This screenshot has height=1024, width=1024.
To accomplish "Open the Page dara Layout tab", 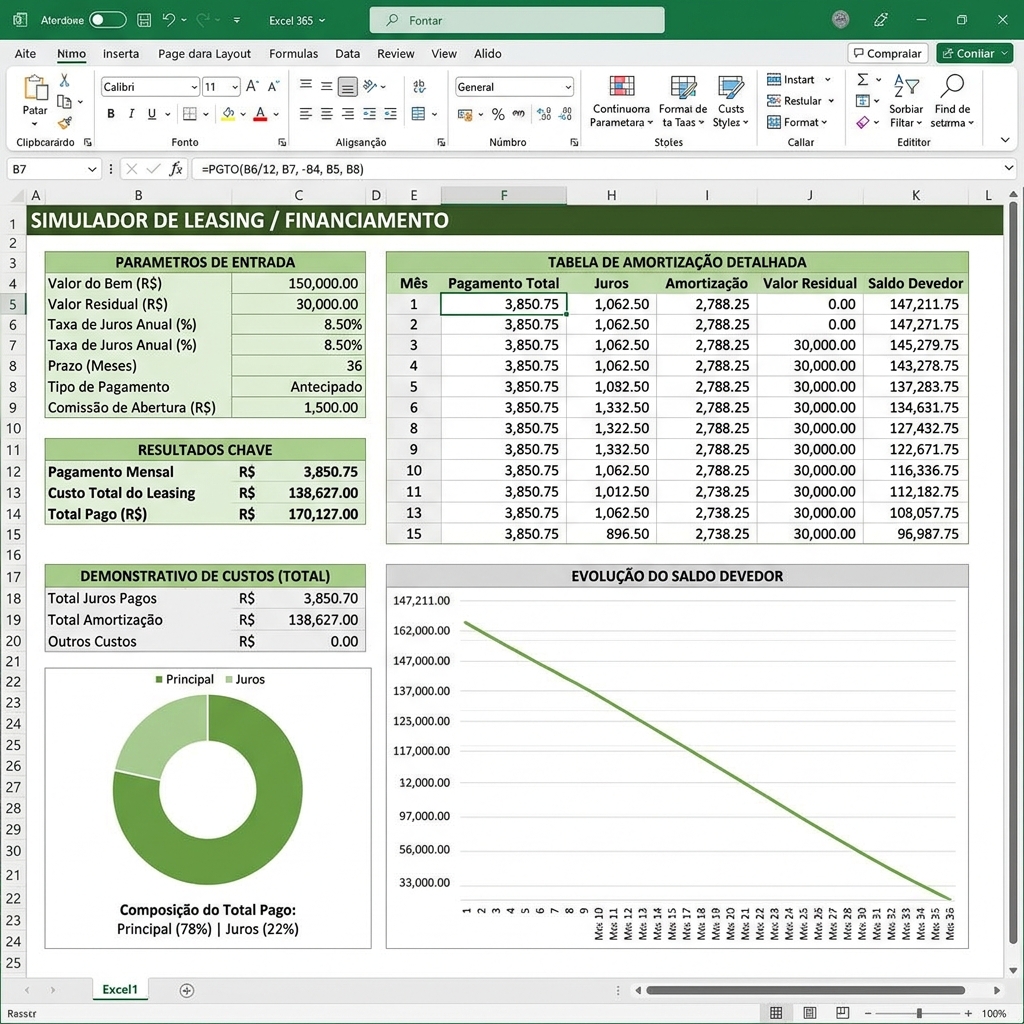I will [x=204, y=54].
